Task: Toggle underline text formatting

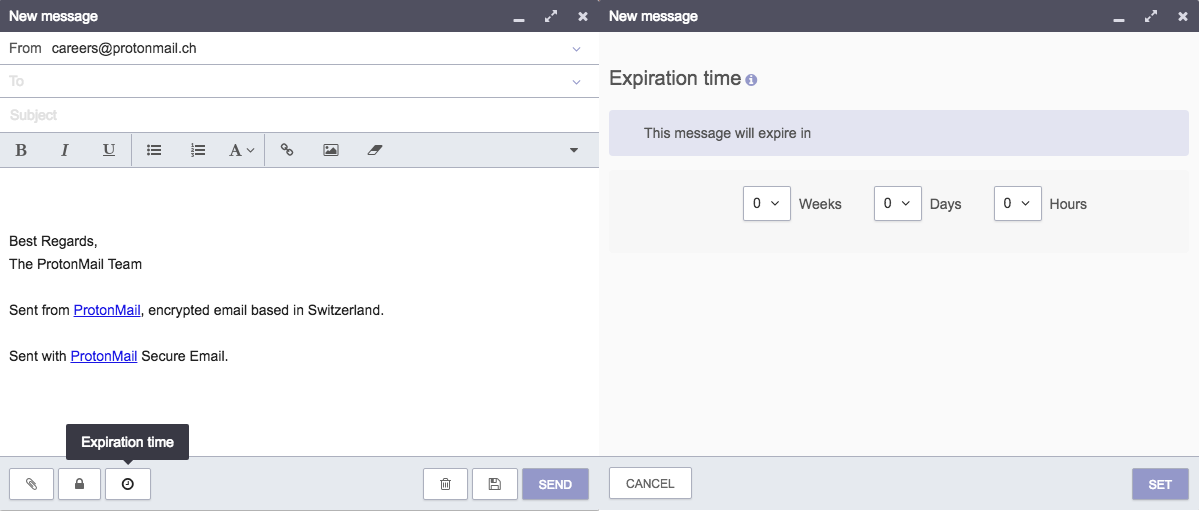Action: click(109, 150)
